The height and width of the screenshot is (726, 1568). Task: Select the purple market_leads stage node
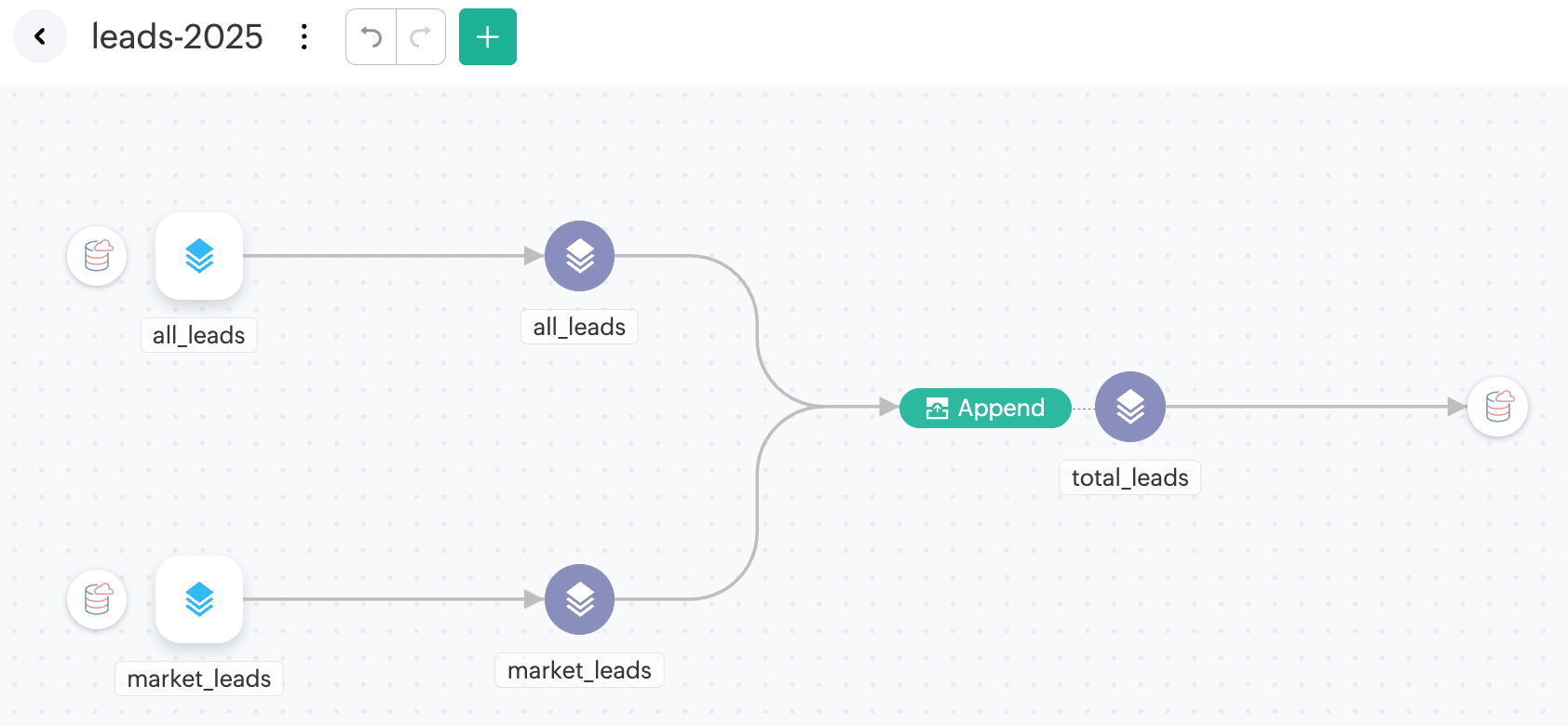[x=579, y=599]
